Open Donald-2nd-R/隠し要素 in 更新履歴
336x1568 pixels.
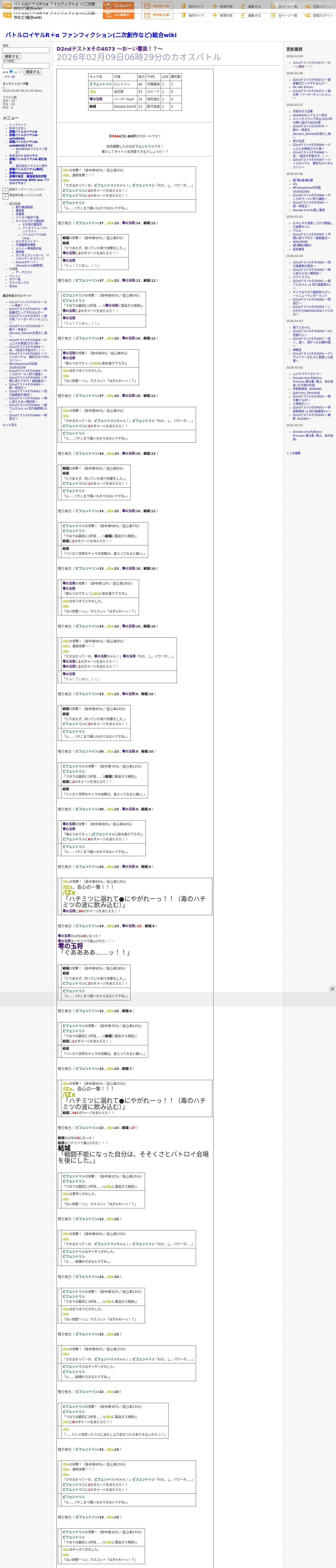[309, 210]
